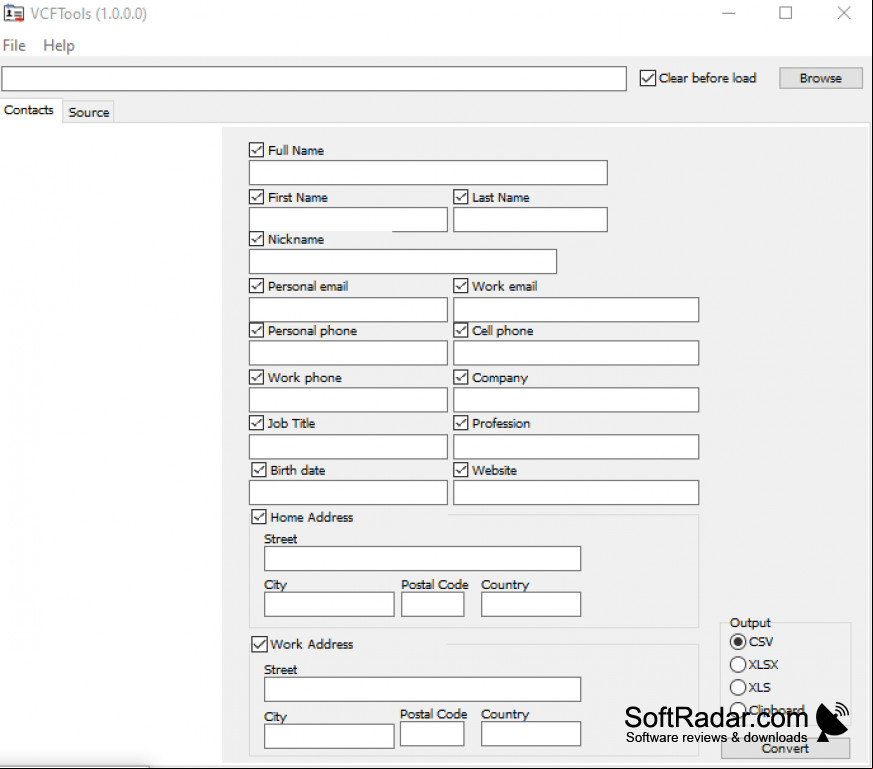Select the XLSX output option

(738, 664)
